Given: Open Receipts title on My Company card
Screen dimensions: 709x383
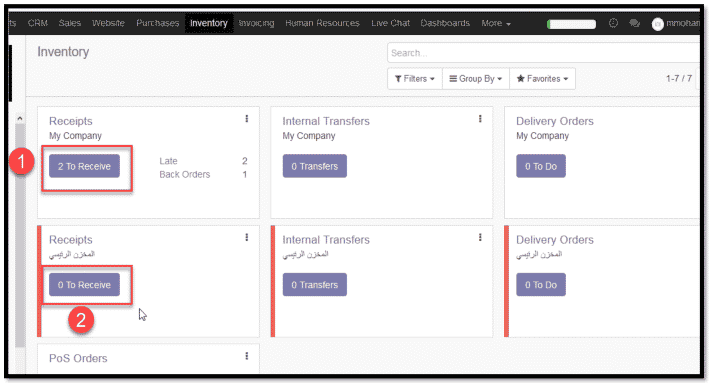Looking at the screenshot, I should [71, 121].
